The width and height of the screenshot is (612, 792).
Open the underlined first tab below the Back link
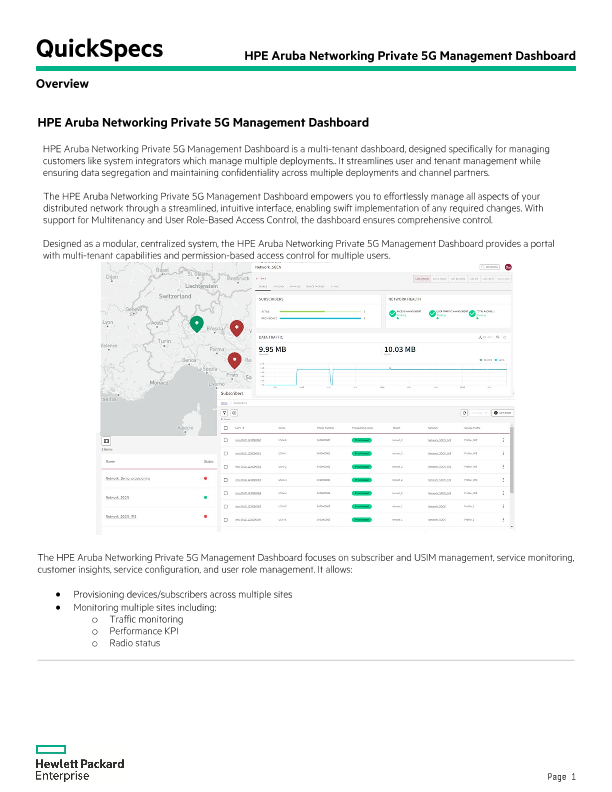[263, 286]
